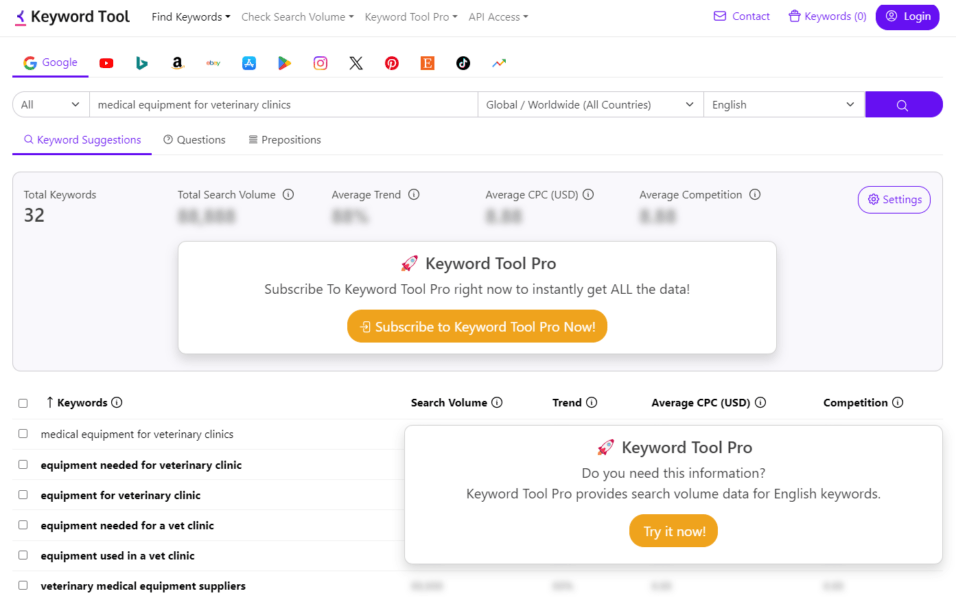
Task: Click 'Subscribe to Keyword Tool Pro Now!'
Action: (x=477, y=326)
